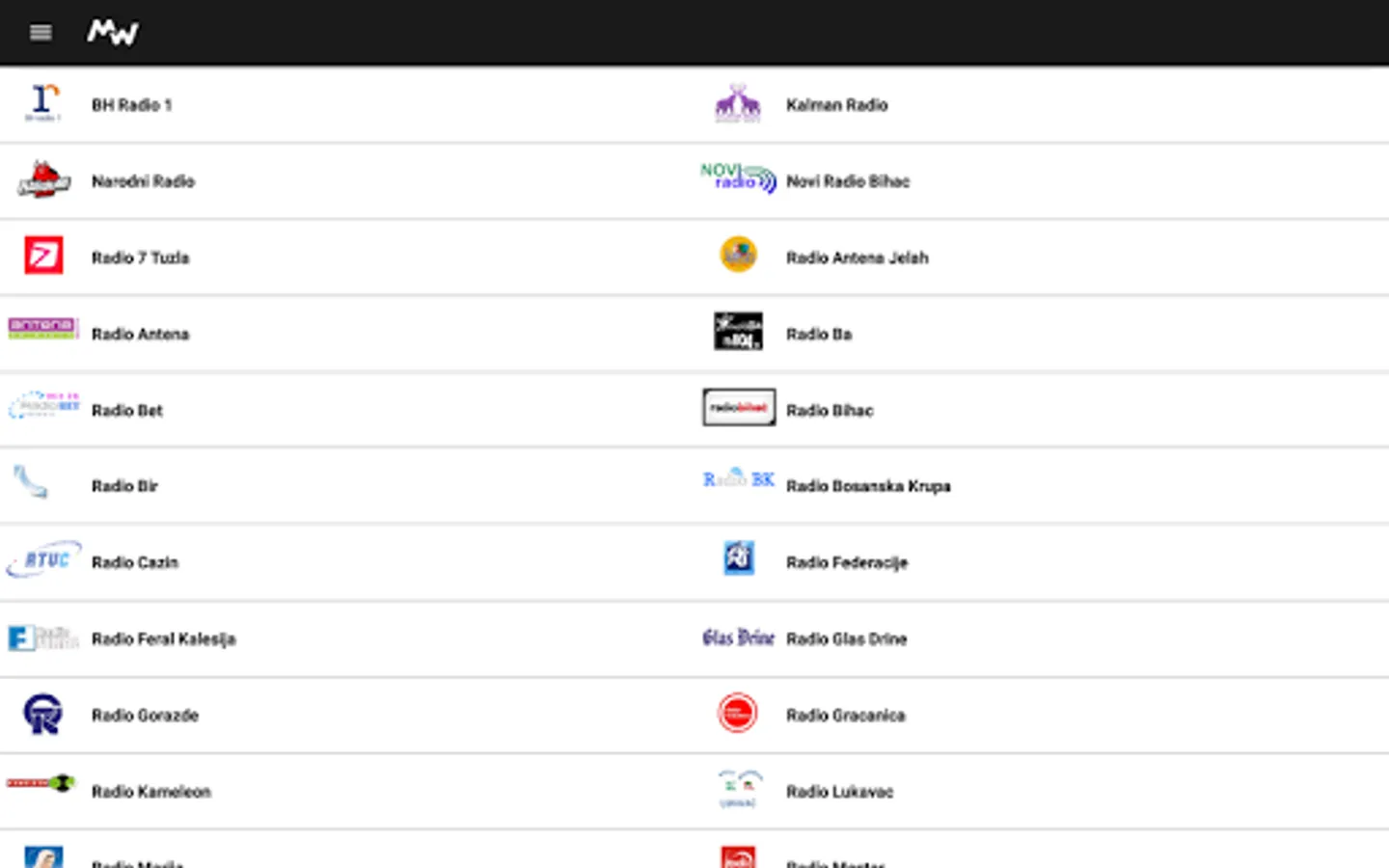Click the MW app logo
1389x868 pixels.
(x=113, y=33)
